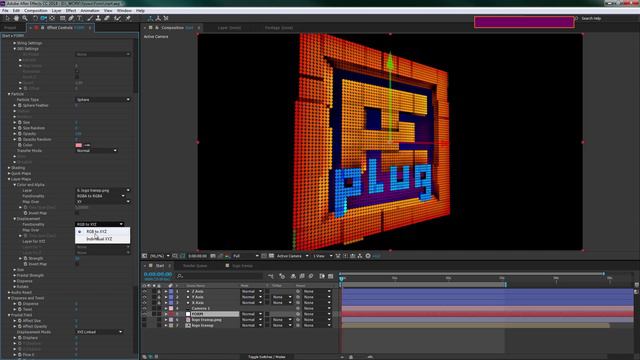The image size is (640, 360).
Task: Click the Z Axis layer label color
Action: pos(171,291)
